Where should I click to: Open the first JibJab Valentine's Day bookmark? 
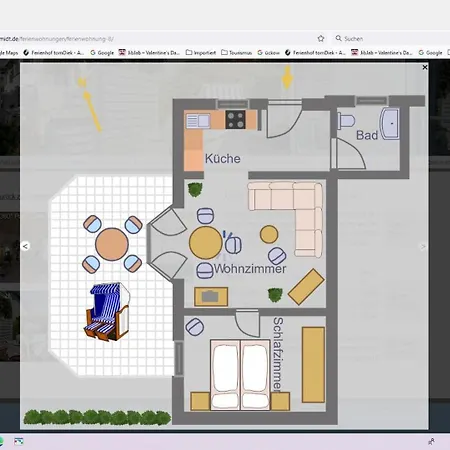(149, 53)
